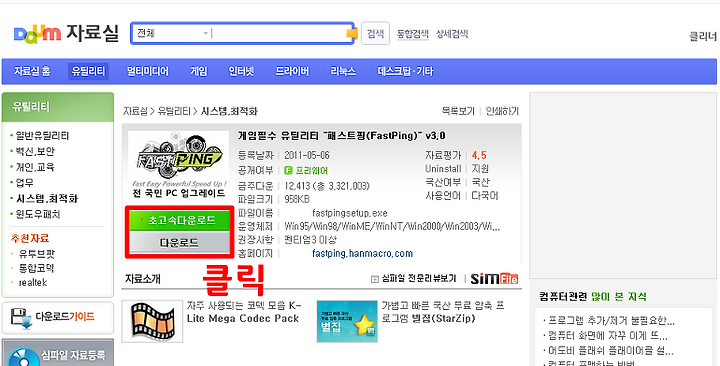Click the 벌집 StarZip thumbnail
720x366 pixels.
347,321
